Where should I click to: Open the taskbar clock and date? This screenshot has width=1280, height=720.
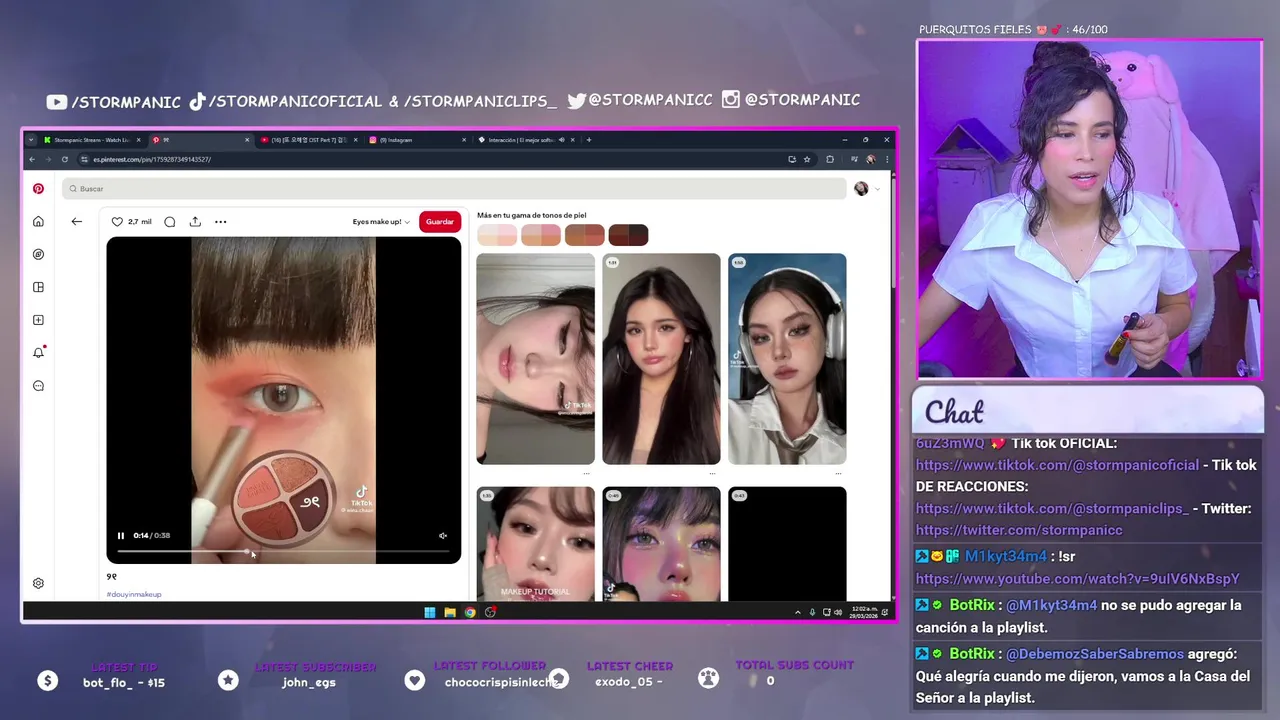click(x=864, y=612)
